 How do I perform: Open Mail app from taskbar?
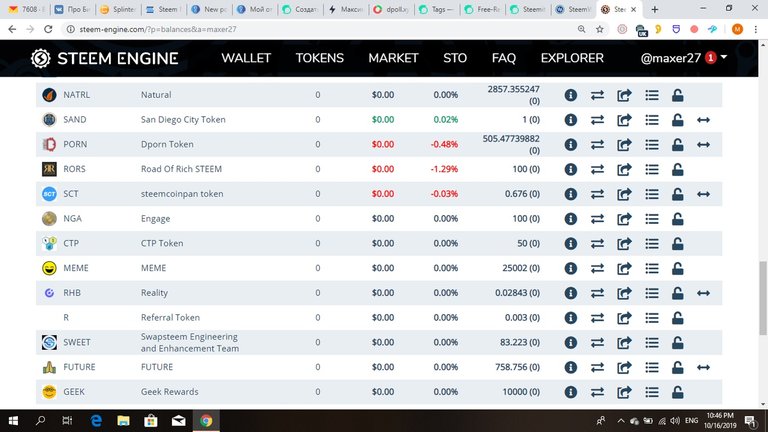[x=178, y=421]
